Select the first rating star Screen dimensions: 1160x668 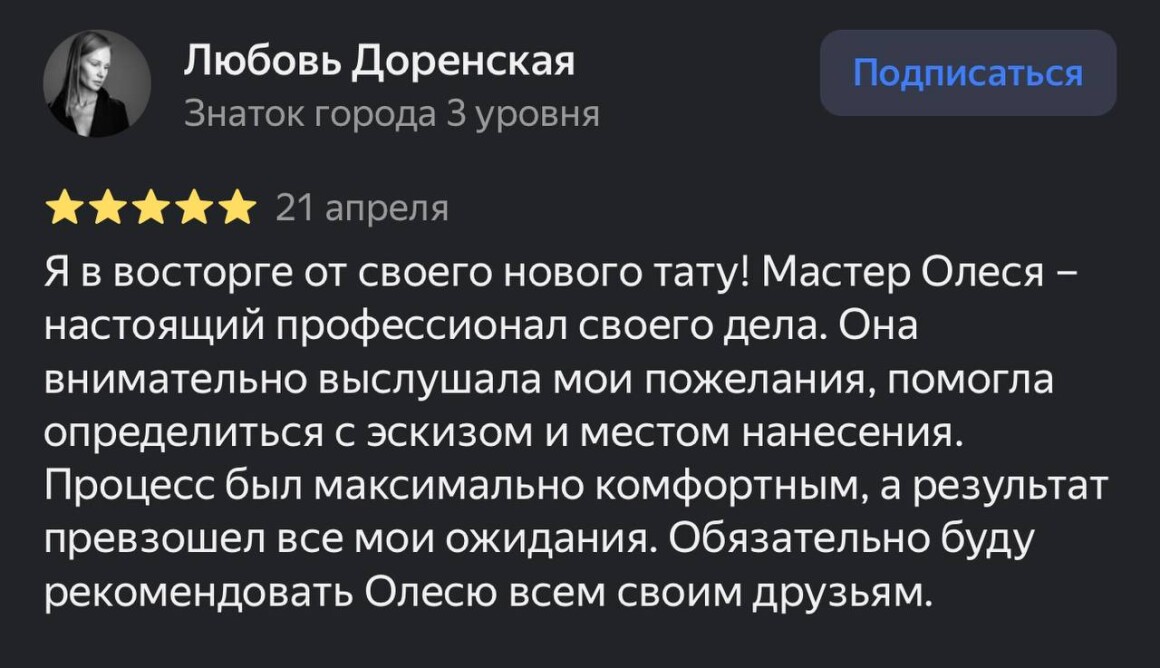click(64, 208)
